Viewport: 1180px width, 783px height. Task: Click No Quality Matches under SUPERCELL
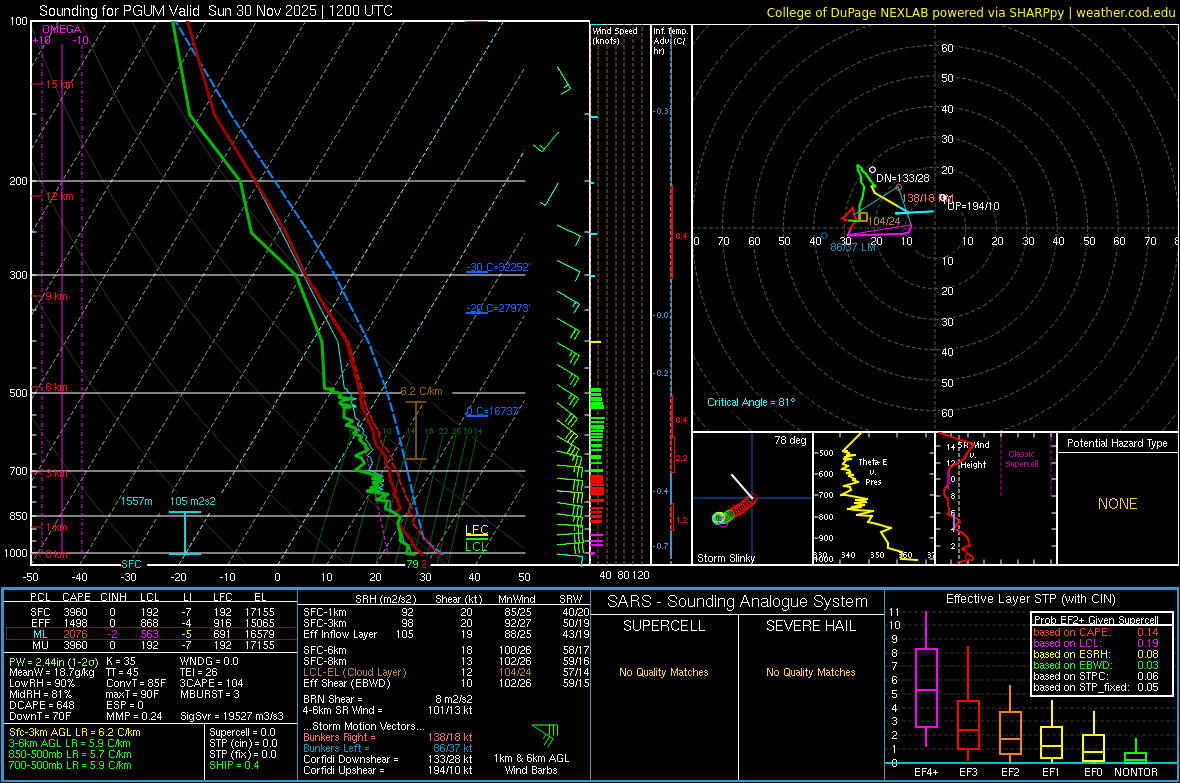coord(664,672)
